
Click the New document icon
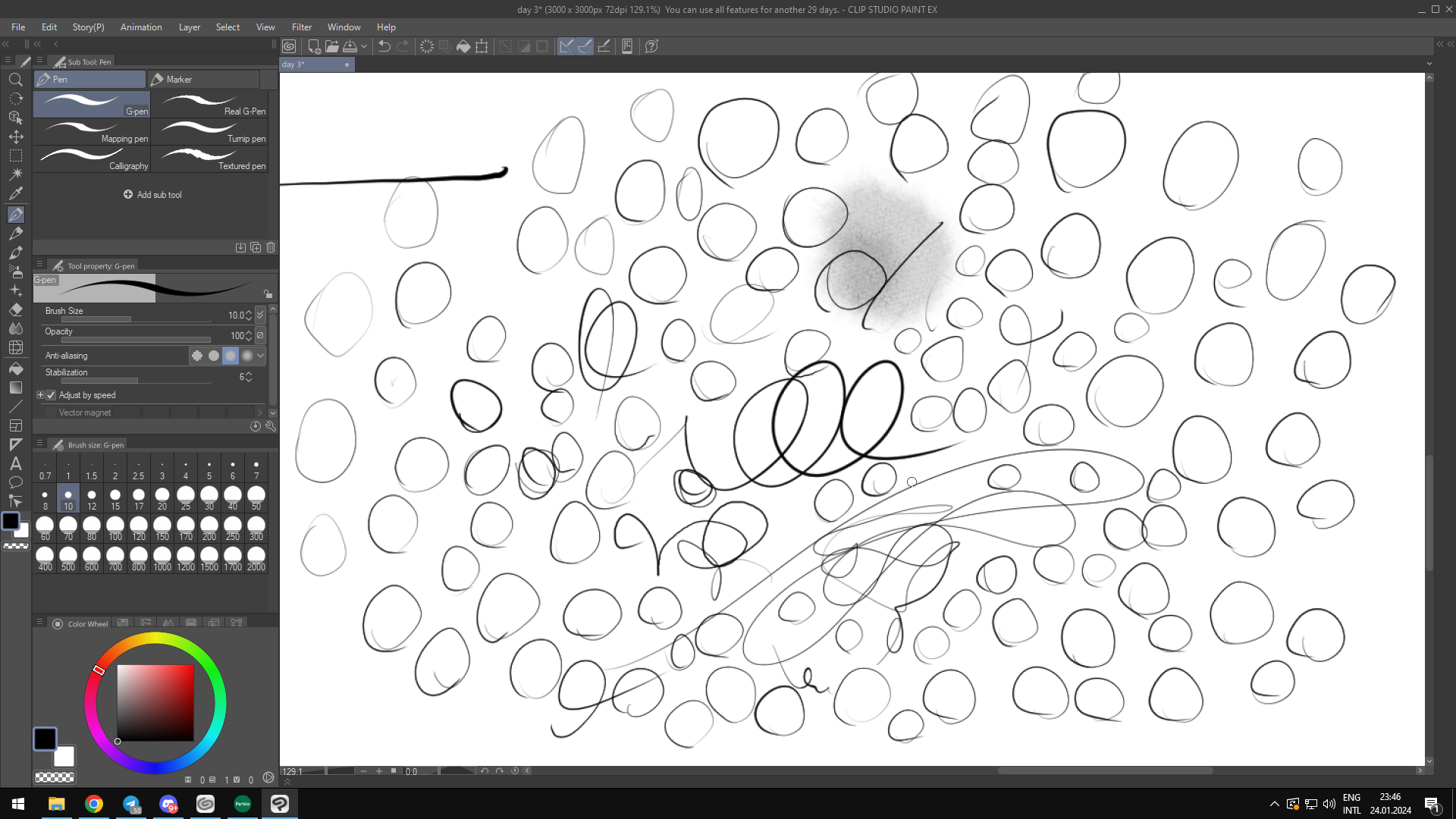click(314, 46)
